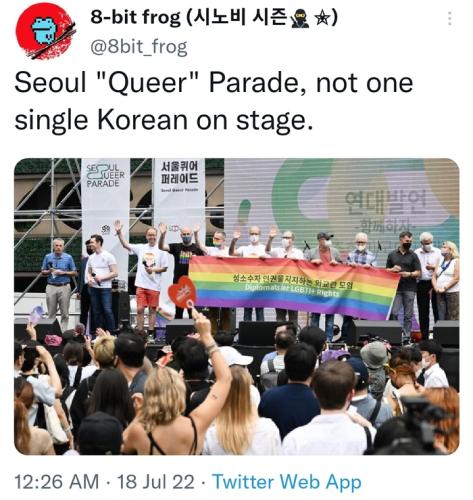
Task: Open the "Twitter Web App" source link
Action: pos(287,482)
